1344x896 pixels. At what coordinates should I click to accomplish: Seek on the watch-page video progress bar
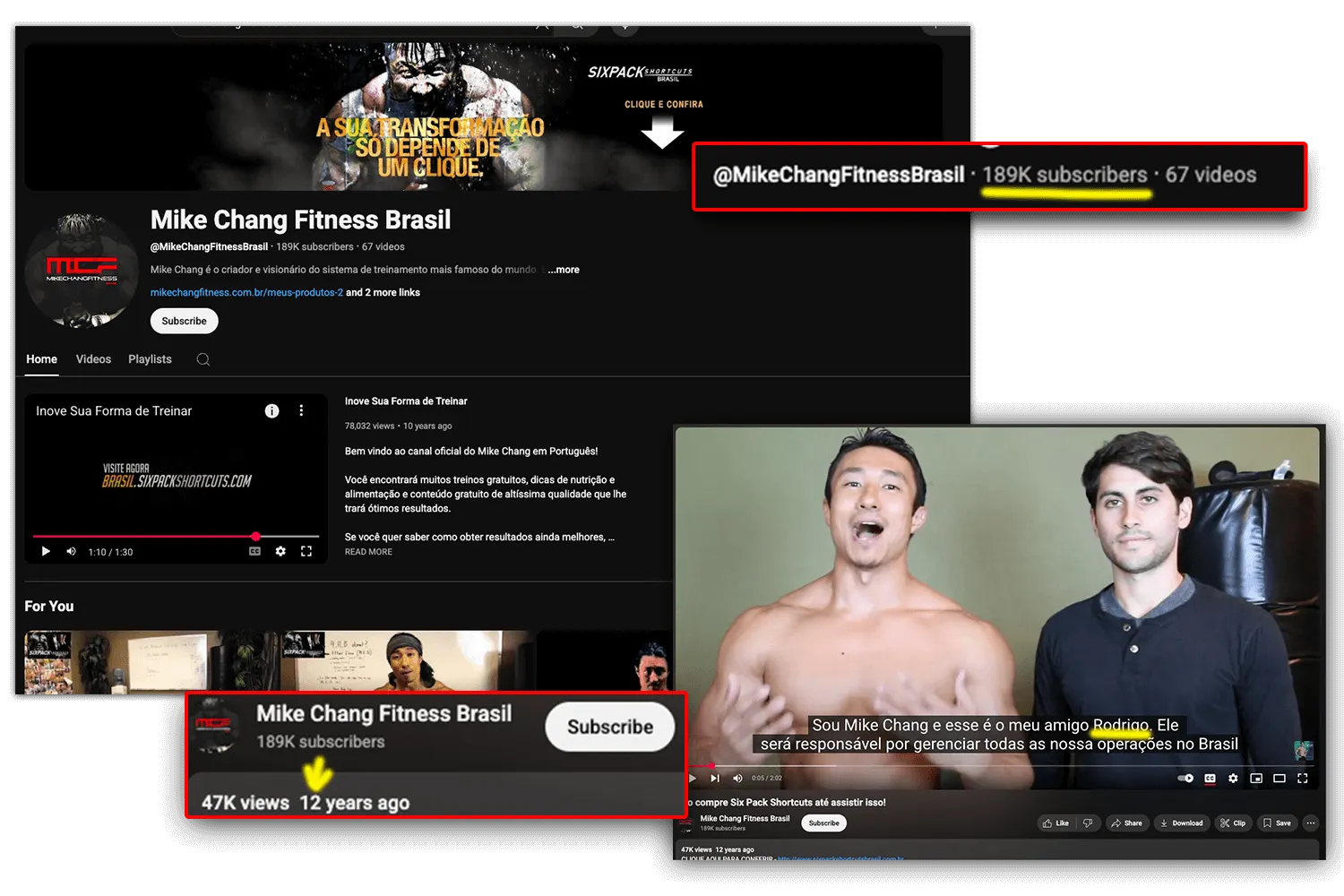(999, 766)
